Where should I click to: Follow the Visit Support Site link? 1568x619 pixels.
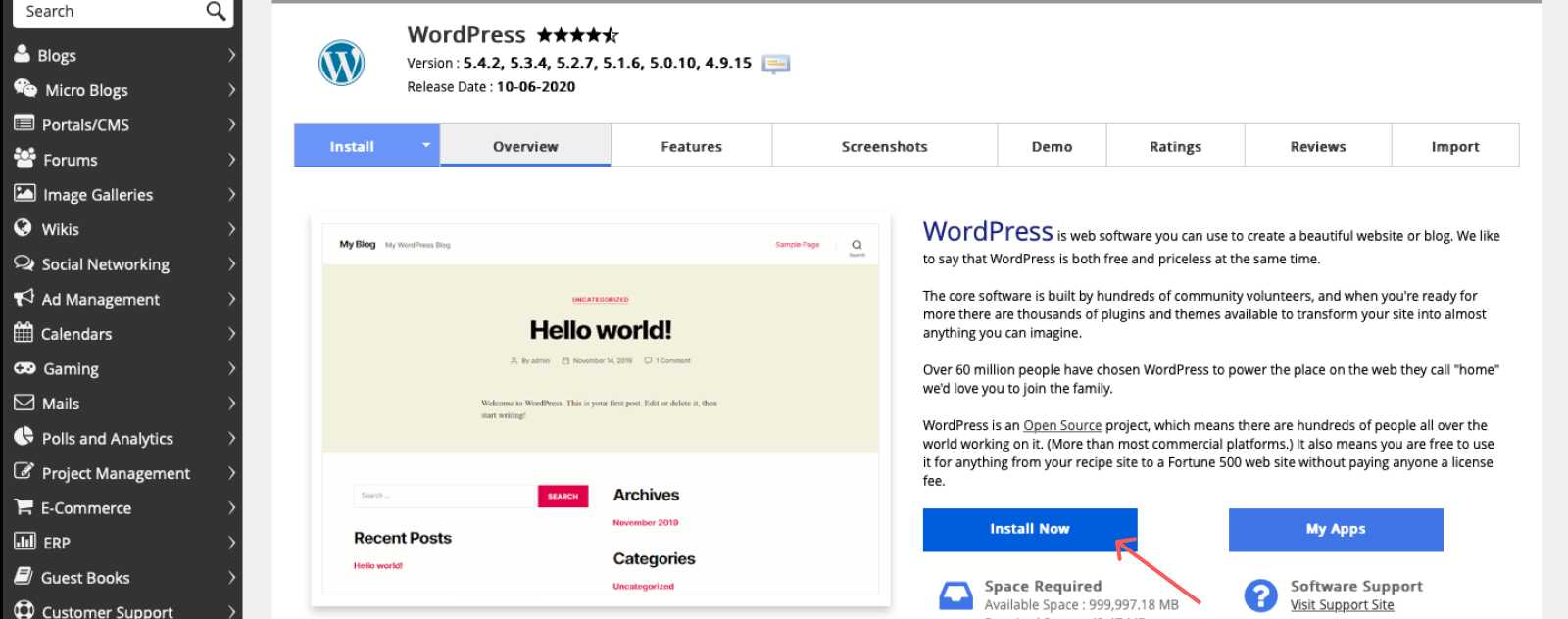[1342, 605]
